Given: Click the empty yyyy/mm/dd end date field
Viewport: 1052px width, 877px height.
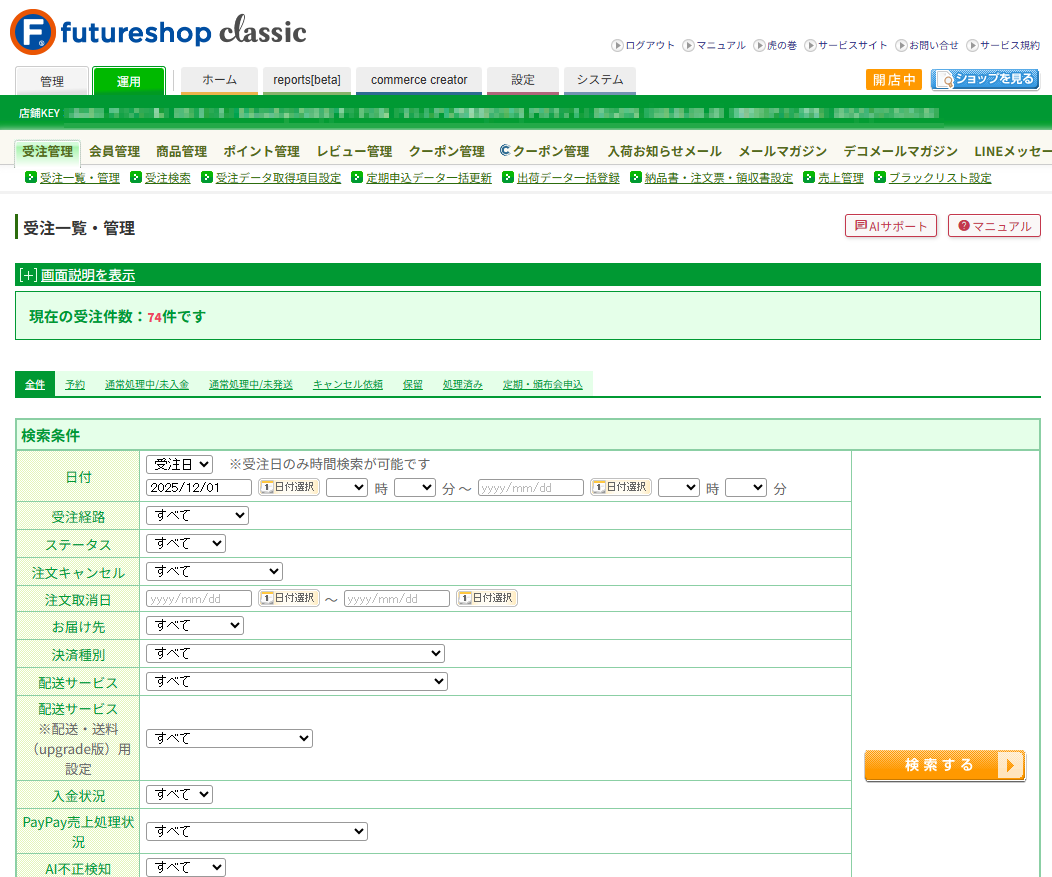Looking at the screenshot, I should tap(530, 487).
